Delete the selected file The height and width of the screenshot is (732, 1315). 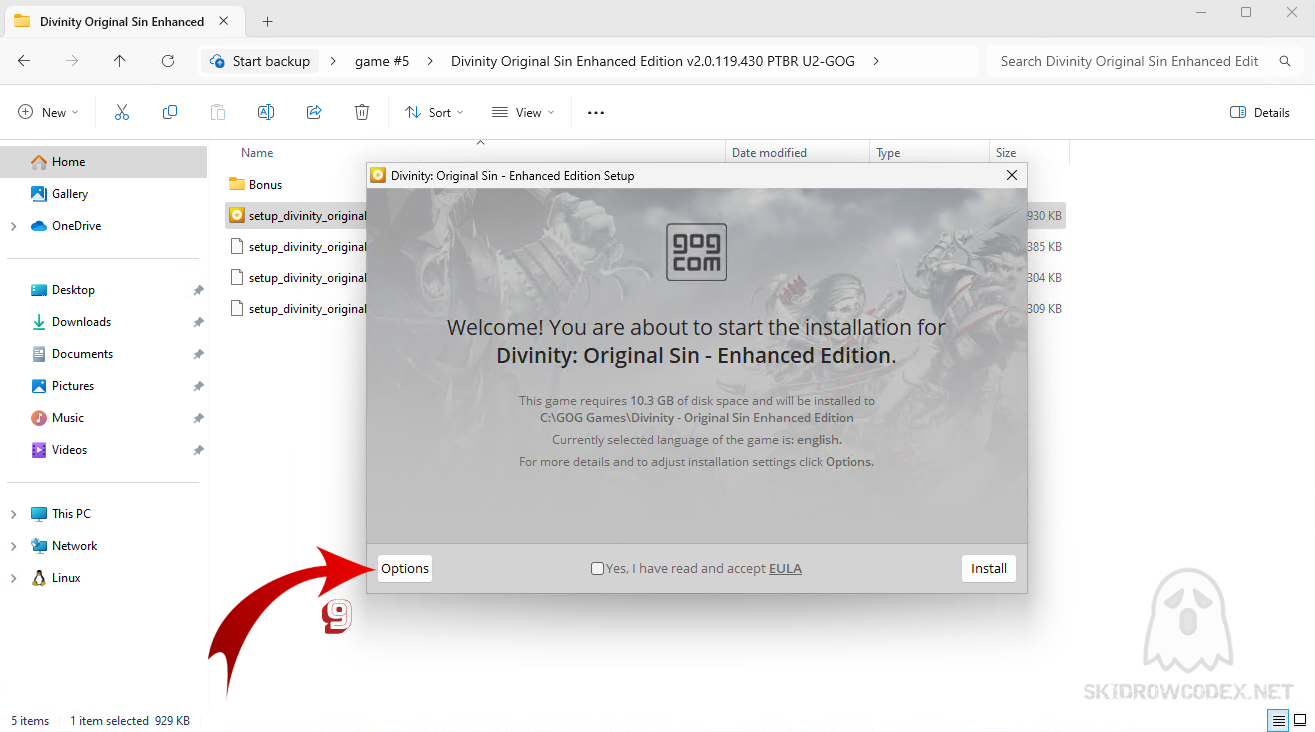[362, 112]
